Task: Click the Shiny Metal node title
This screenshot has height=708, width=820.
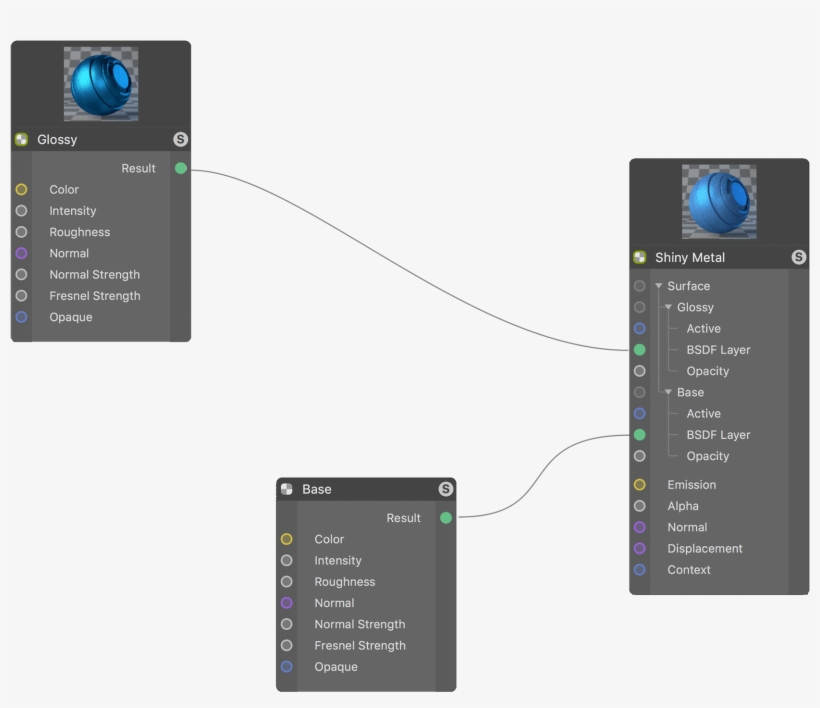Action: [690, 258]
